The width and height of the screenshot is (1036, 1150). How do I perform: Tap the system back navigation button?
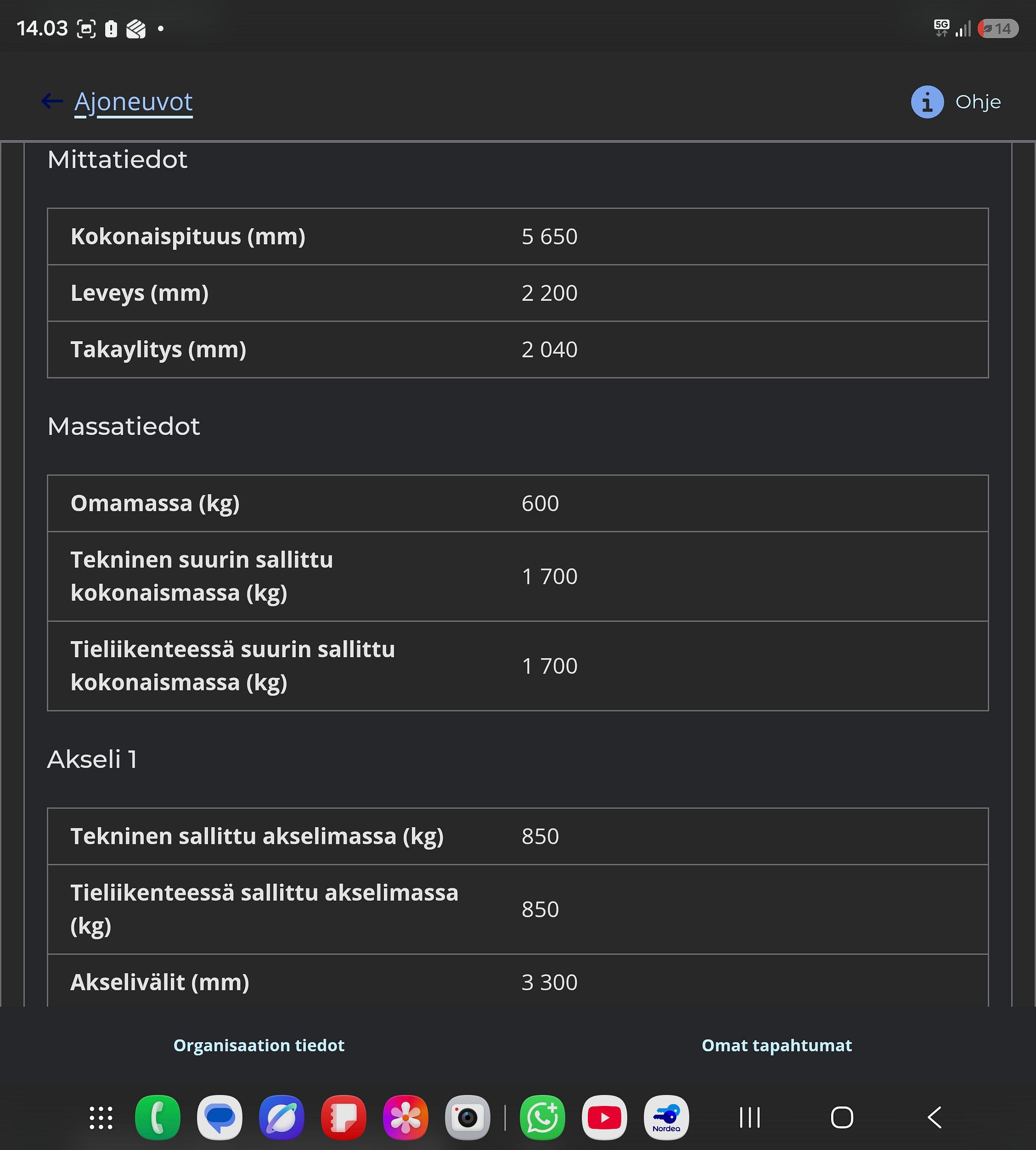[935, 1118]
